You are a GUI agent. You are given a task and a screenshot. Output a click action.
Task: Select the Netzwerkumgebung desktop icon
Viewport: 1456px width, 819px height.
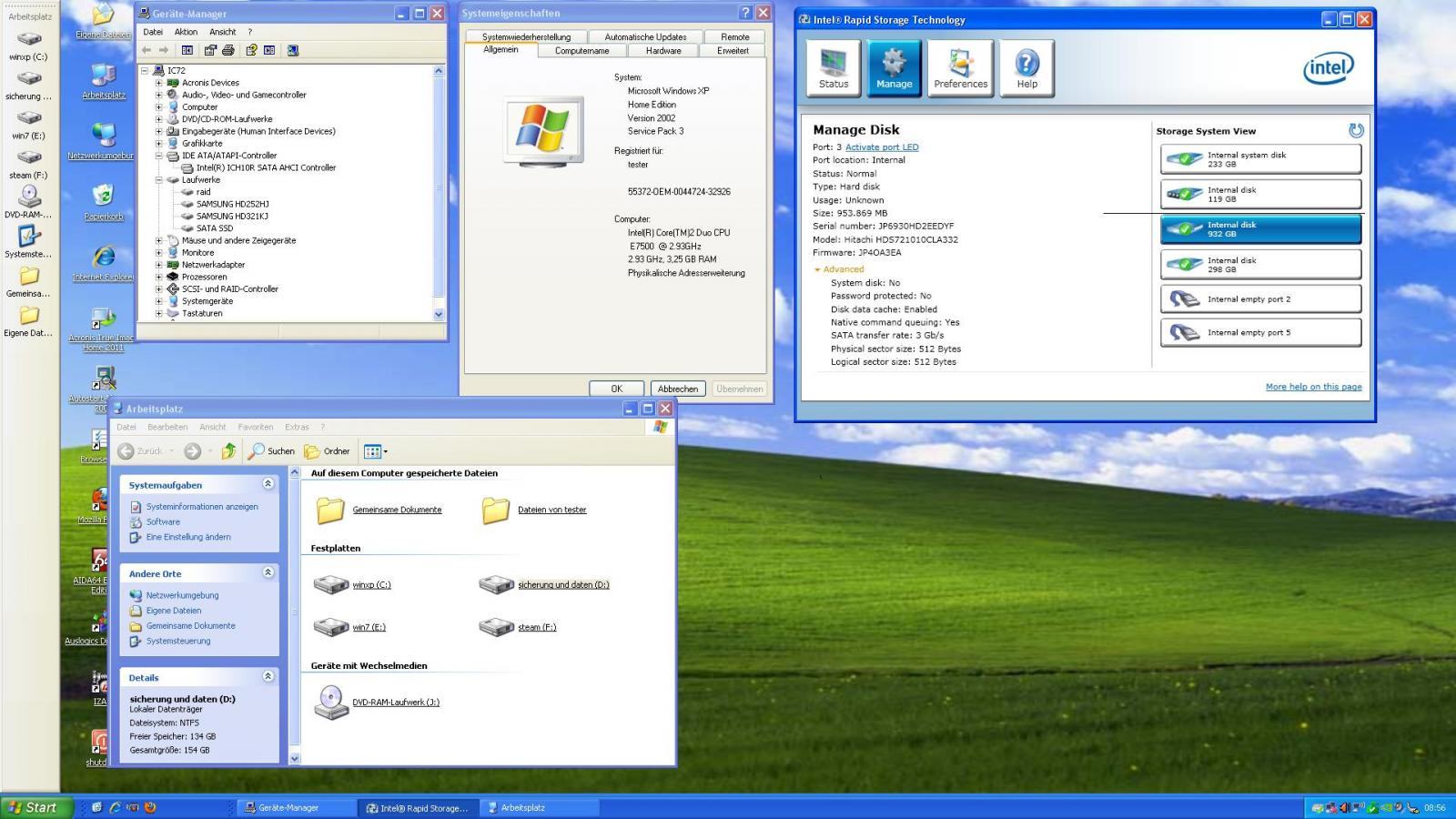click(102, 141)
